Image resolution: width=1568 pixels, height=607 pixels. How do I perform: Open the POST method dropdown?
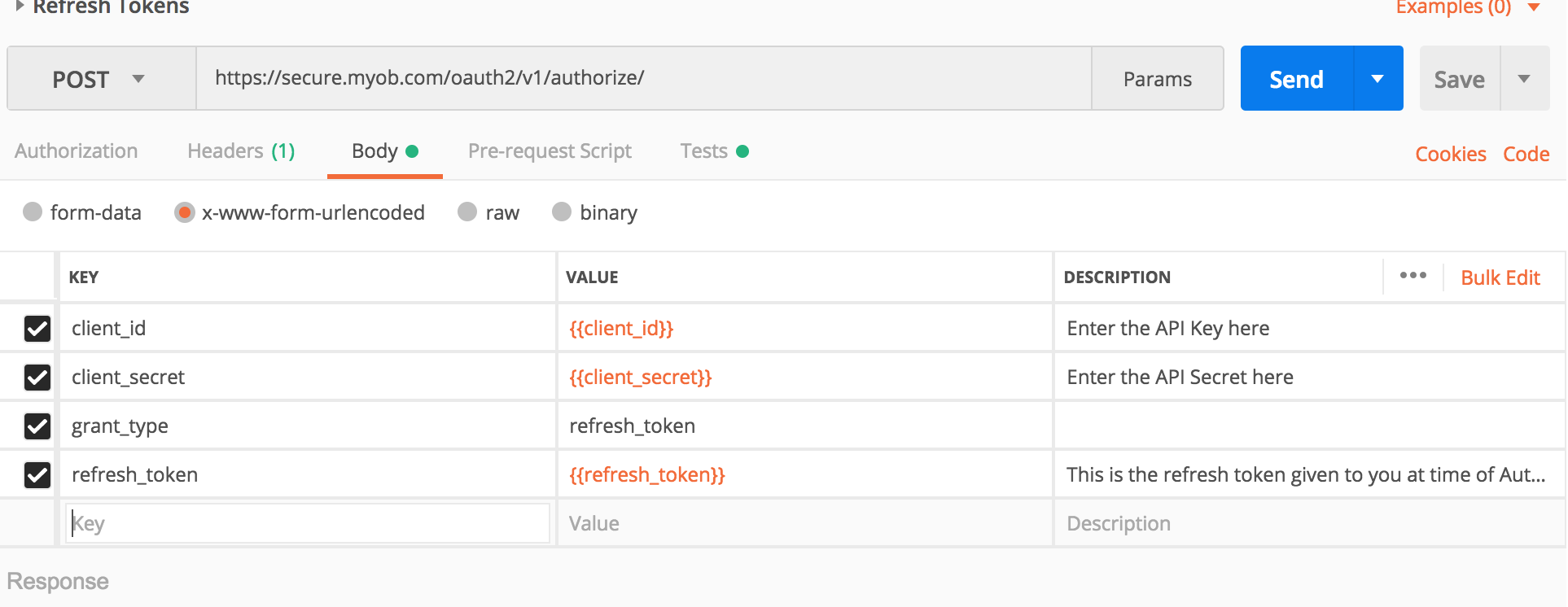click(x=101, y=79)
